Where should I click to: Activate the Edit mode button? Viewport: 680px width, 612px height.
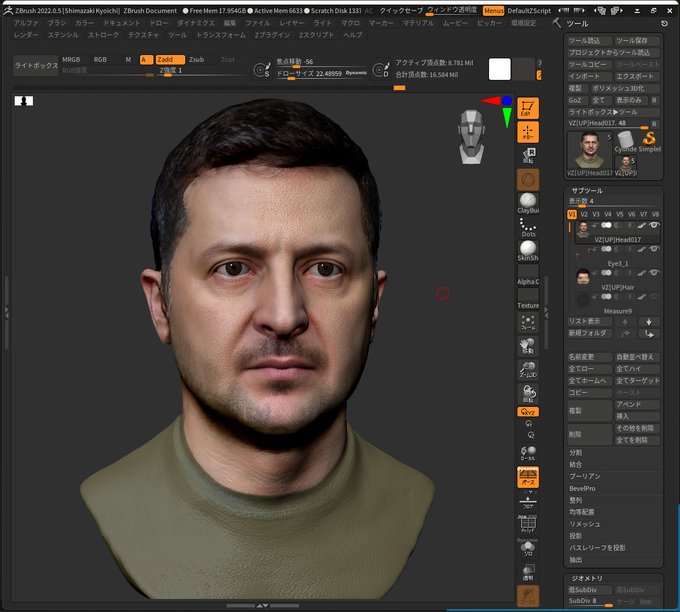tap(528, 108)
